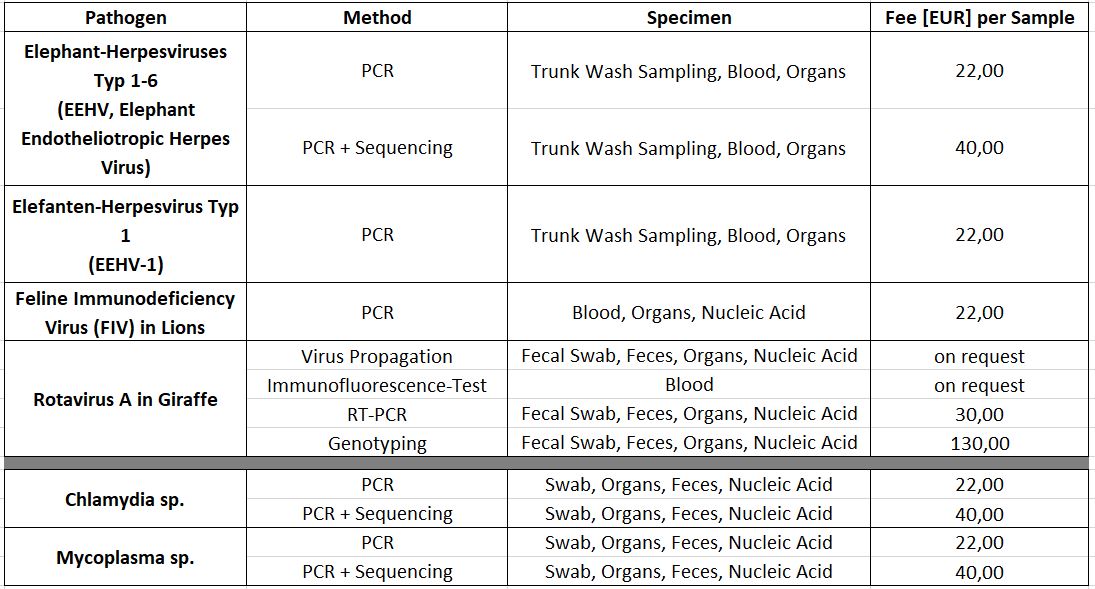The height and width of the screenshot is (589, 1095).
Task: Select the Fee [EUR] per Sample header
Action: tap(979, 17)
